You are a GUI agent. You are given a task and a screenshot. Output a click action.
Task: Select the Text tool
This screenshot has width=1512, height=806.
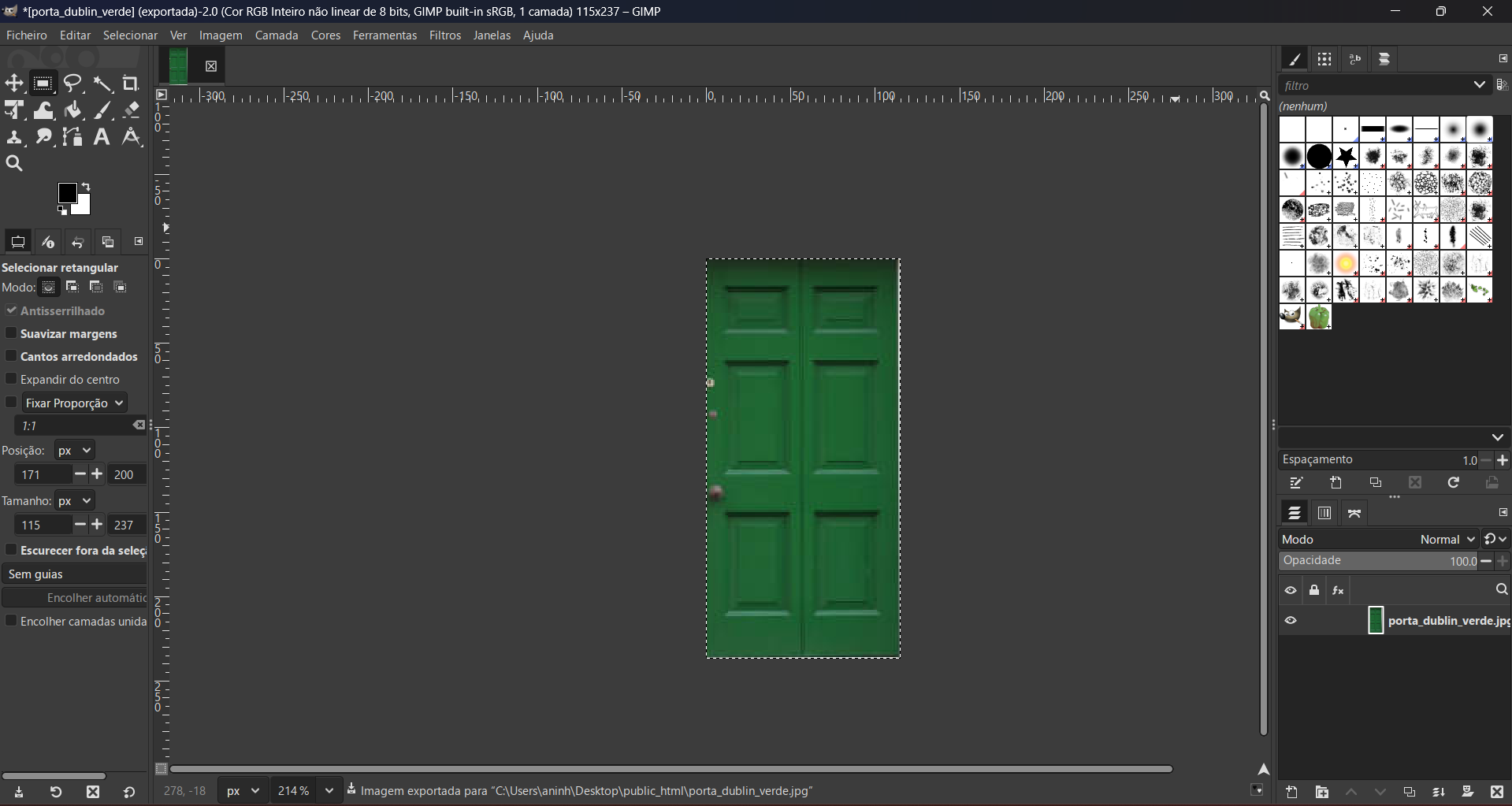(x=102, y=138)
